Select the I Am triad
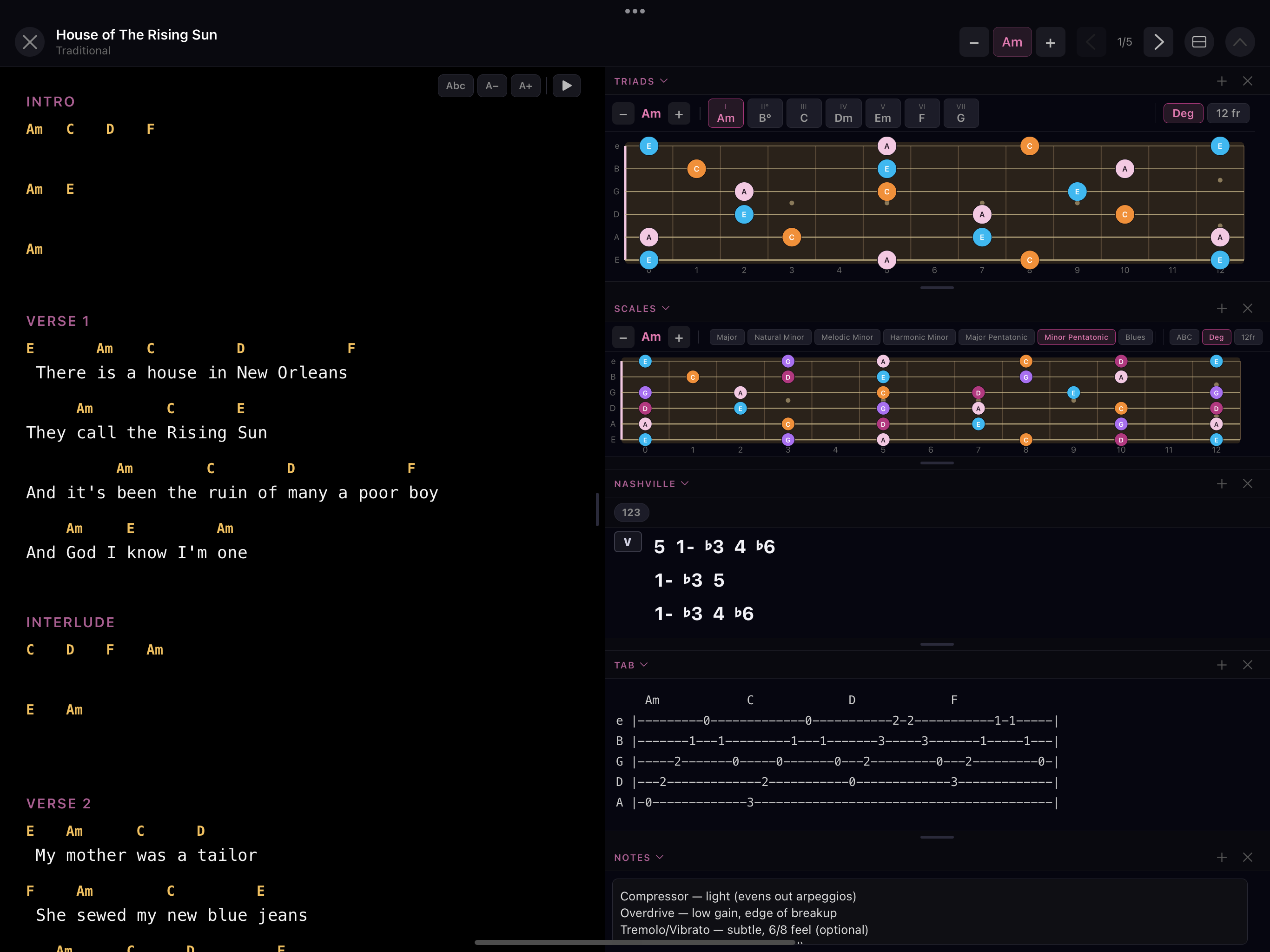1270x952 pixels. (726, 113)
